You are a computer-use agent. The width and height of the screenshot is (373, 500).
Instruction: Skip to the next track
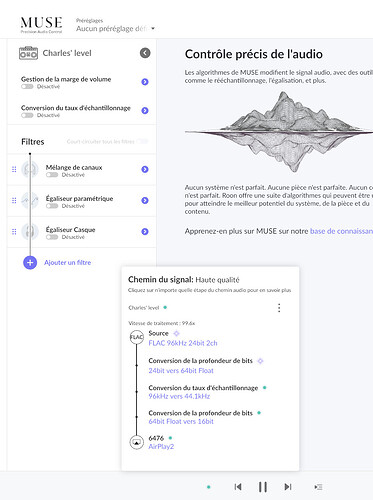tap(288, 487)
